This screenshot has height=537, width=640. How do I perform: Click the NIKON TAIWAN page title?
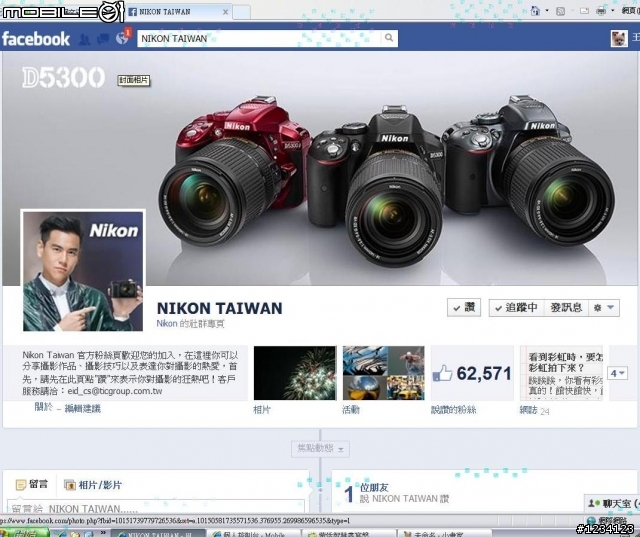click(x=219, y=308)
